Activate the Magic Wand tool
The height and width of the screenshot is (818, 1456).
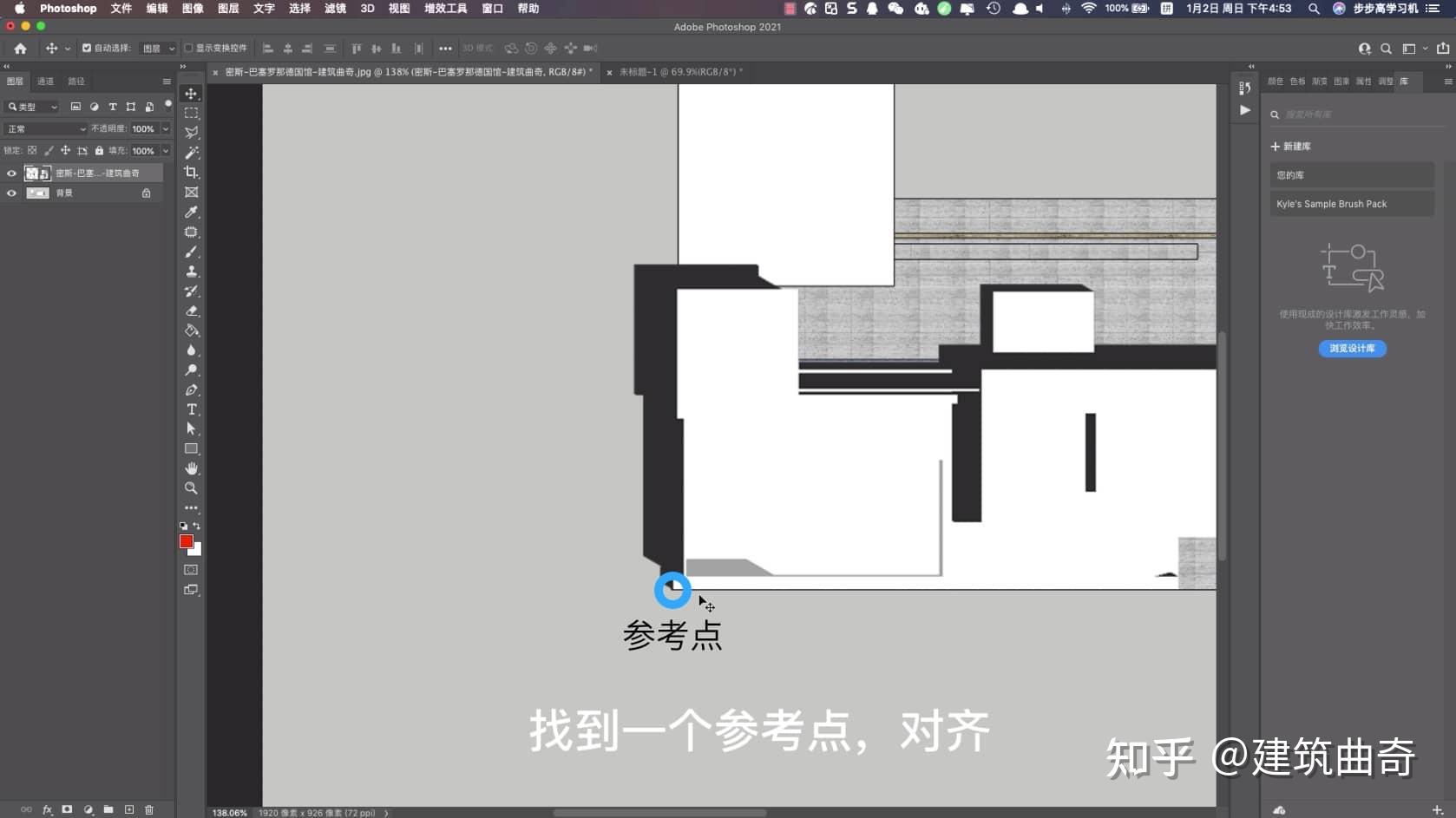click(191, 153)
